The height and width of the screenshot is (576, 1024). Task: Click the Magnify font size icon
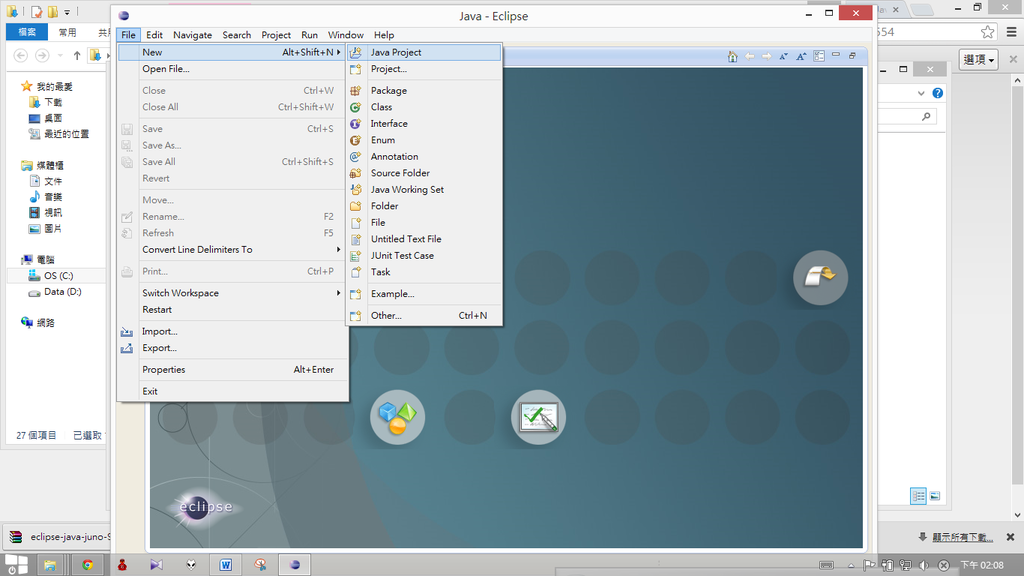[802, 56]
